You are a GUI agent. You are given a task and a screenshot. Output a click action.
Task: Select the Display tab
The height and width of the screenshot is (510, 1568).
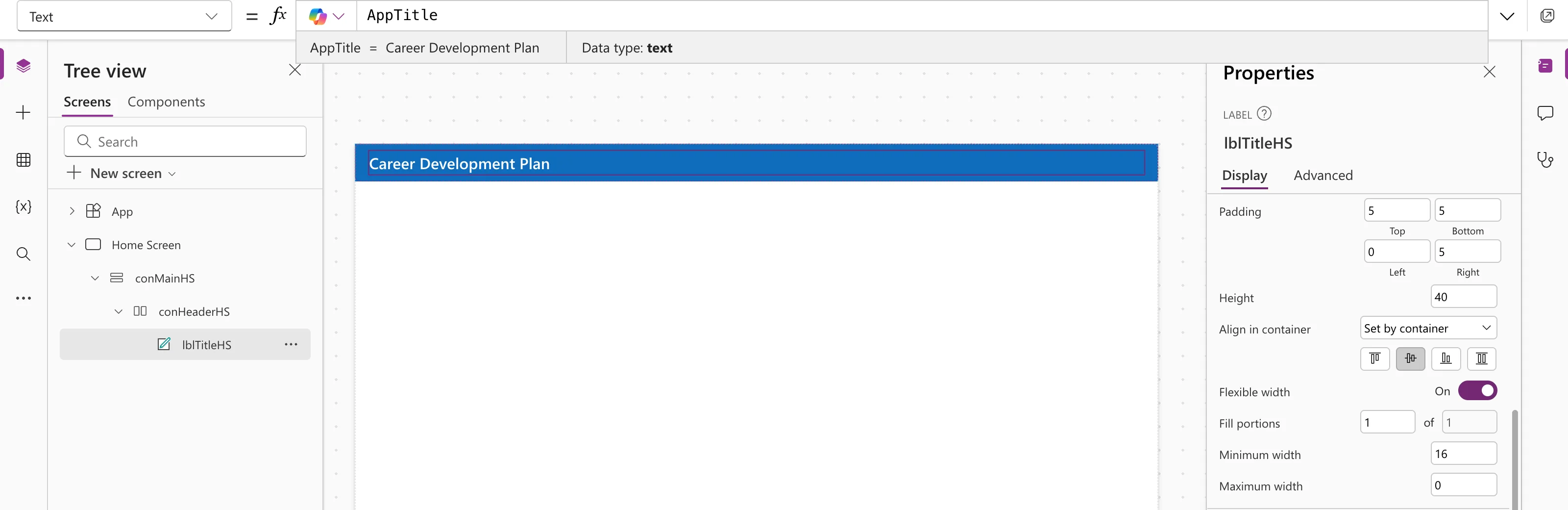click(x=1244, y=176)
